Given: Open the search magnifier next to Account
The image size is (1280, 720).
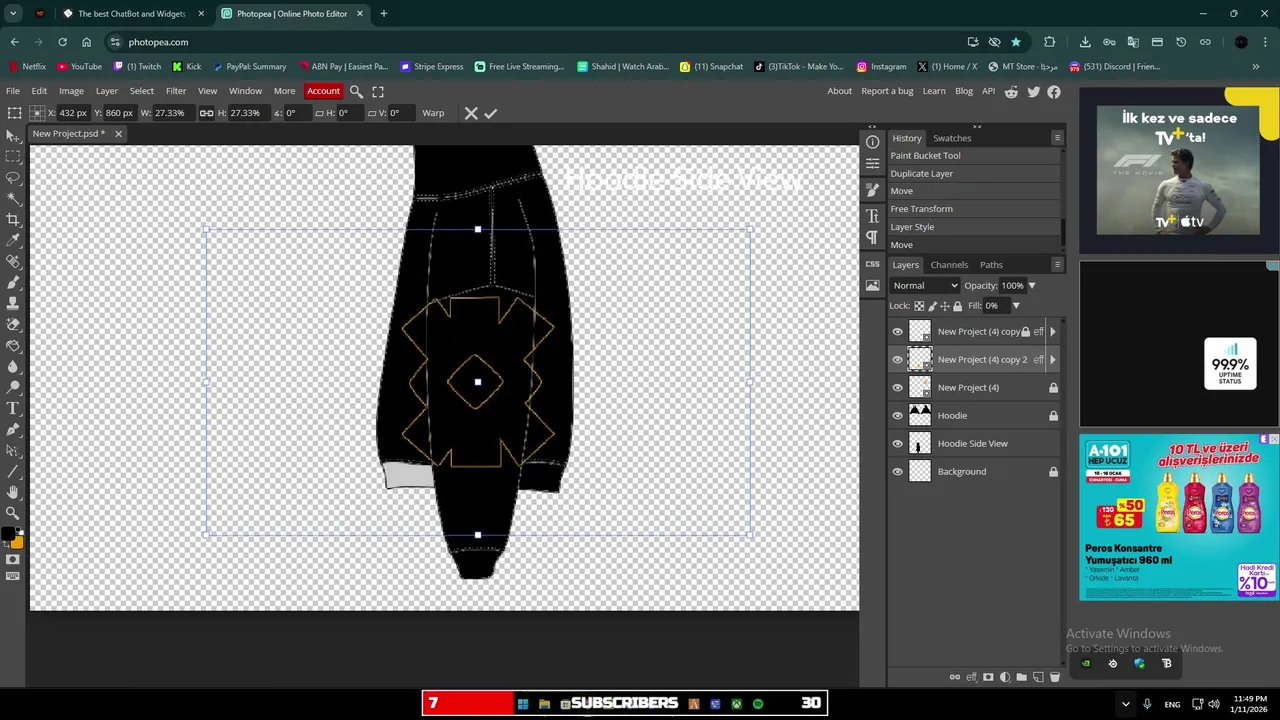Looking at the screenshot, I should pos(356,91).
